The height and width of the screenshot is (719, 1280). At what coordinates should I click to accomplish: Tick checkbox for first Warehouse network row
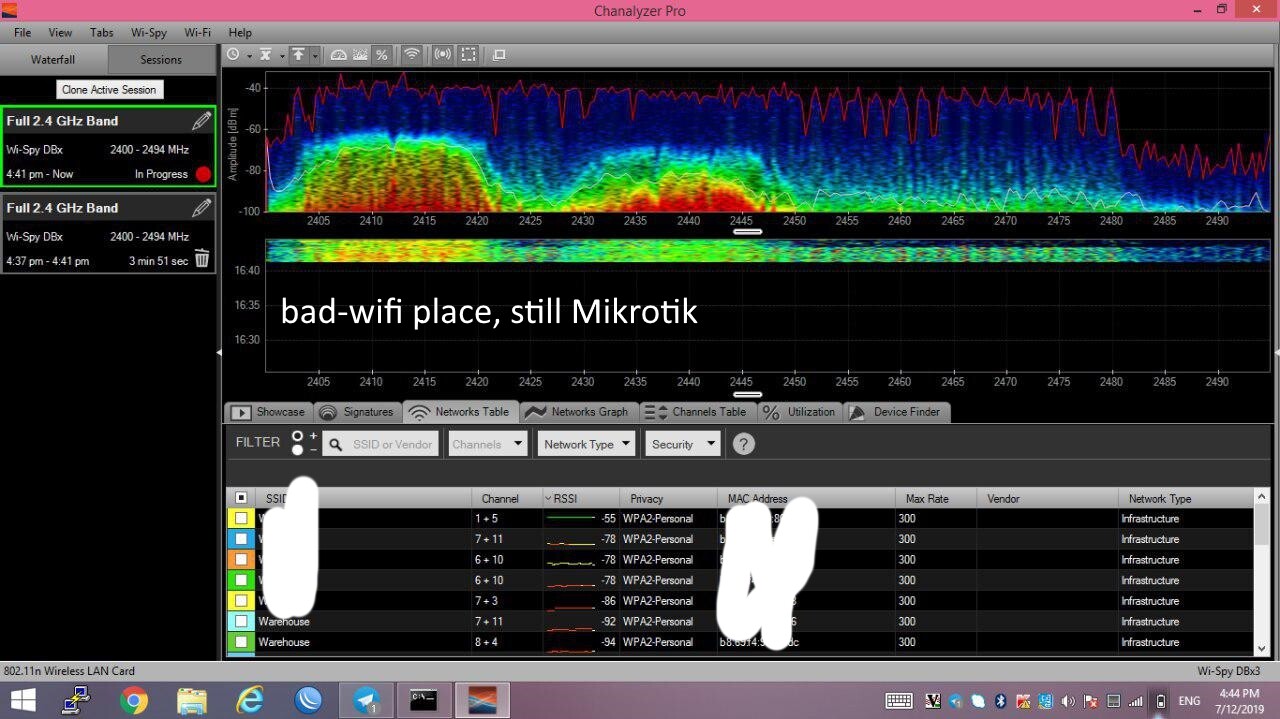pyautogui.click(x=241, y=622)
